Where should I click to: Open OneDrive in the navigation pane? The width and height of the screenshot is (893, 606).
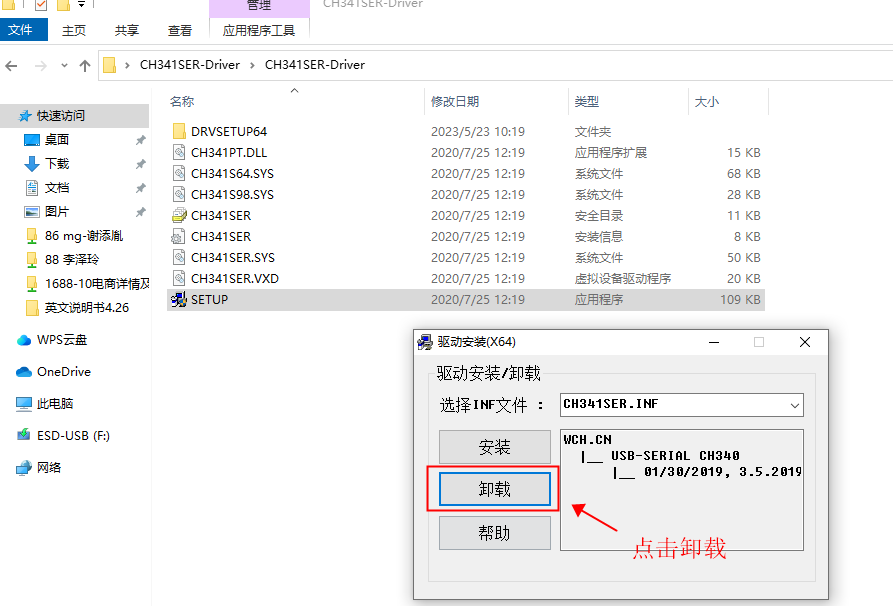coord(64,372)
